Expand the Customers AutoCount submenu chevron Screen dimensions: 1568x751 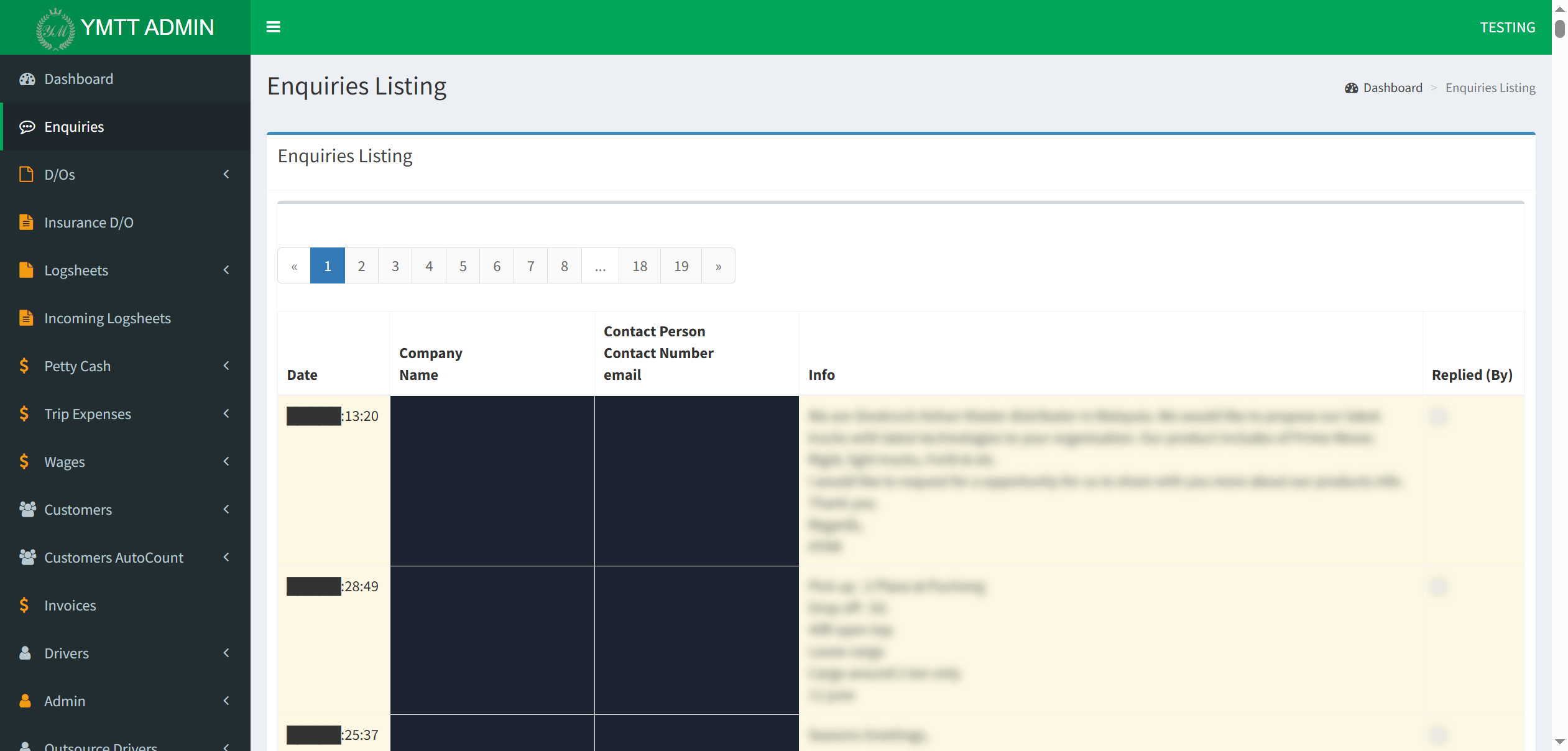coord(226,557)
